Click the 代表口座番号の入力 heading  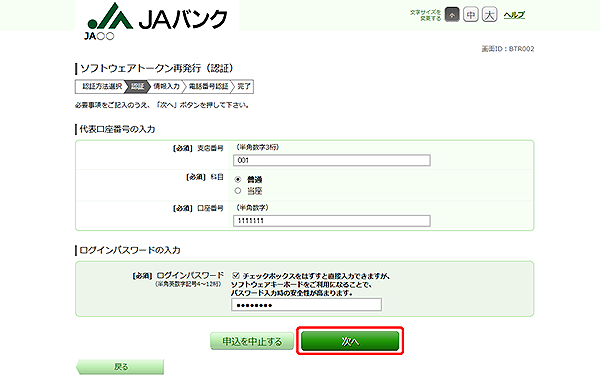117,129
